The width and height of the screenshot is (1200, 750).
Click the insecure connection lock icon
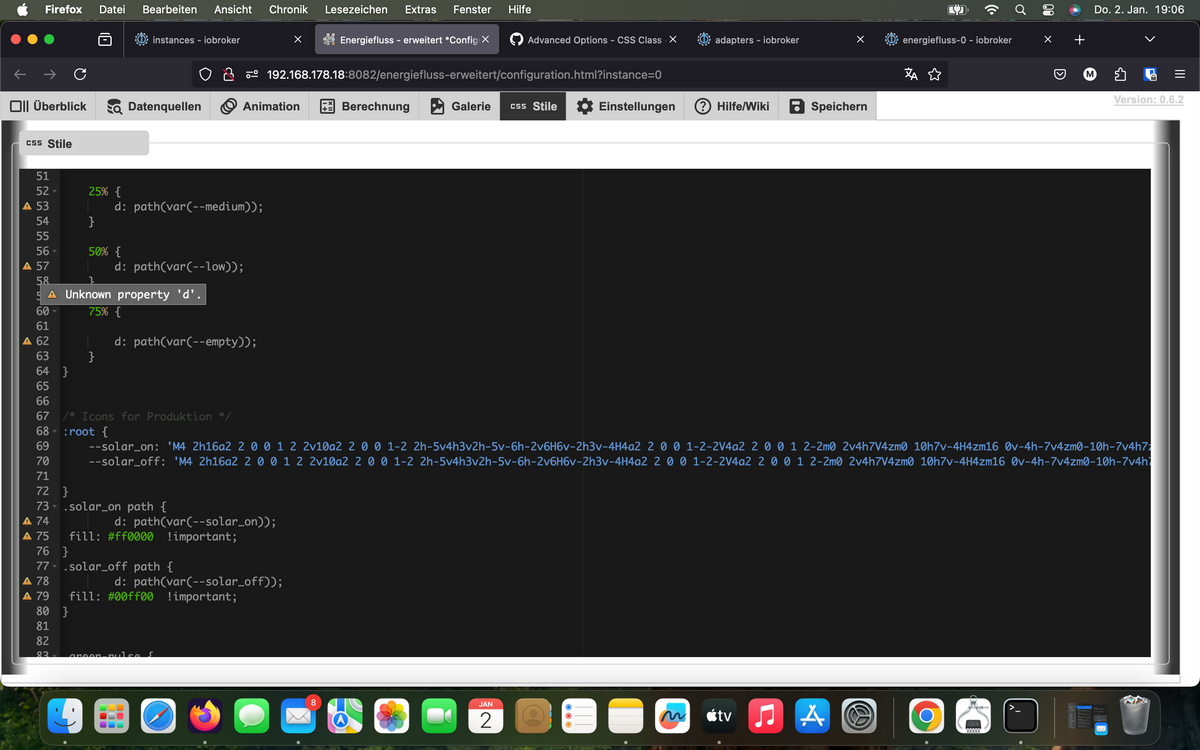229,74
